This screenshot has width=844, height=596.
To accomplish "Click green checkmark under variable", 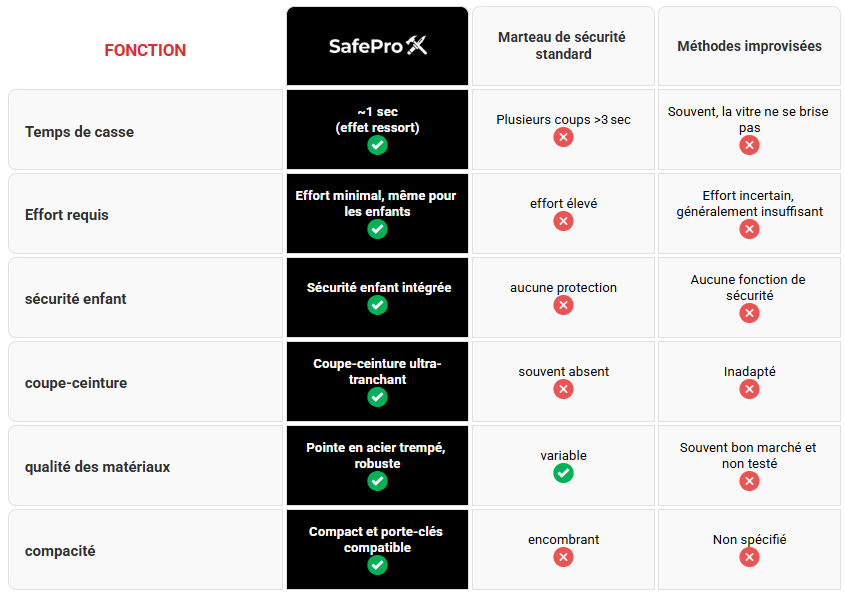I will coord(564,473).
